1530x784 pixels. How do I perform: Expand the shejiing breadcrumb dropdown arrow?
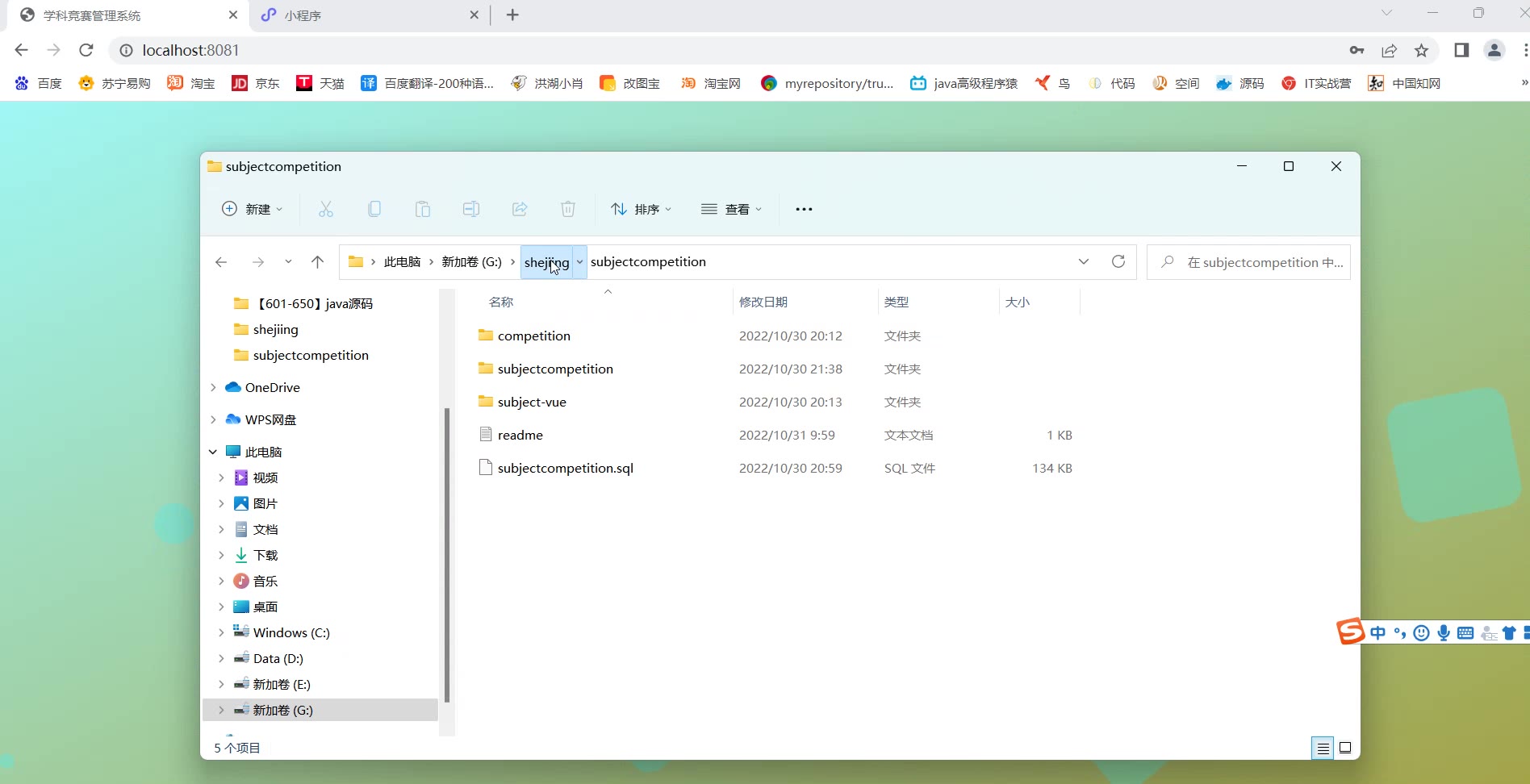point(579,262)
